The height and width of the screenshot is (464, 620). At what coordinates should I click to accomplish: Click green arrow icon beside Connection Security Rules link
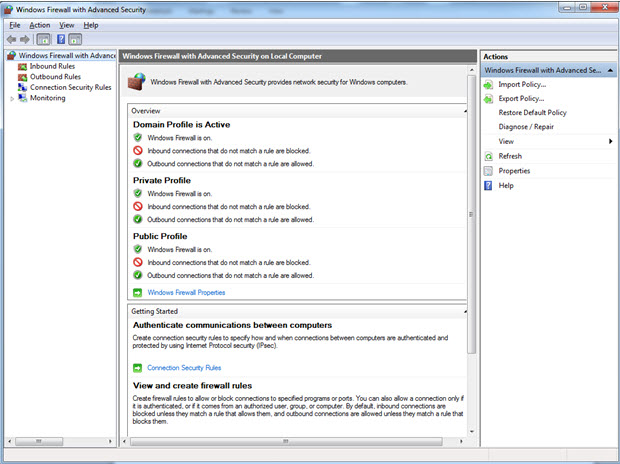click(138, 368)
